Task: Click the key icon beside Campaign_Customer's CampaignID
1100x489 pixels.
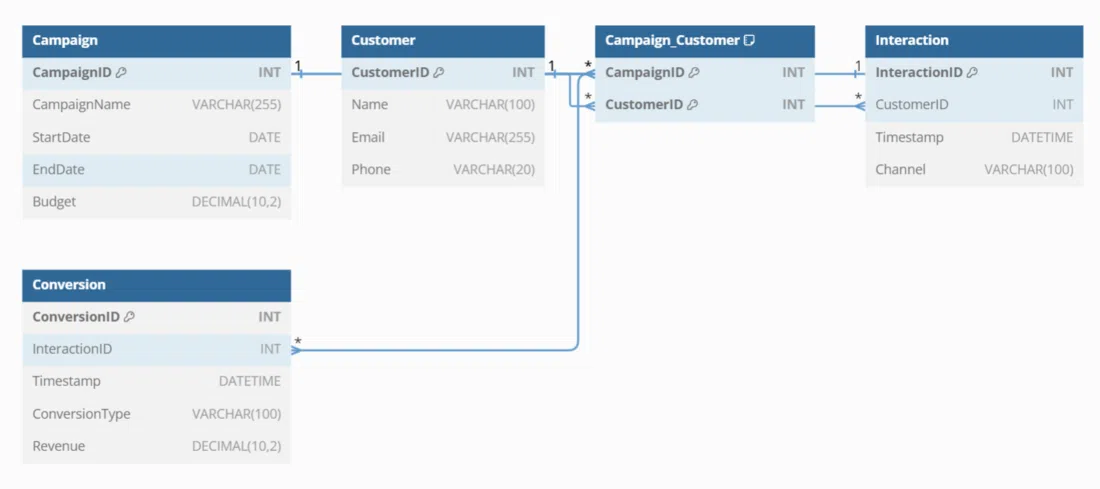Action: coord(694,73)
